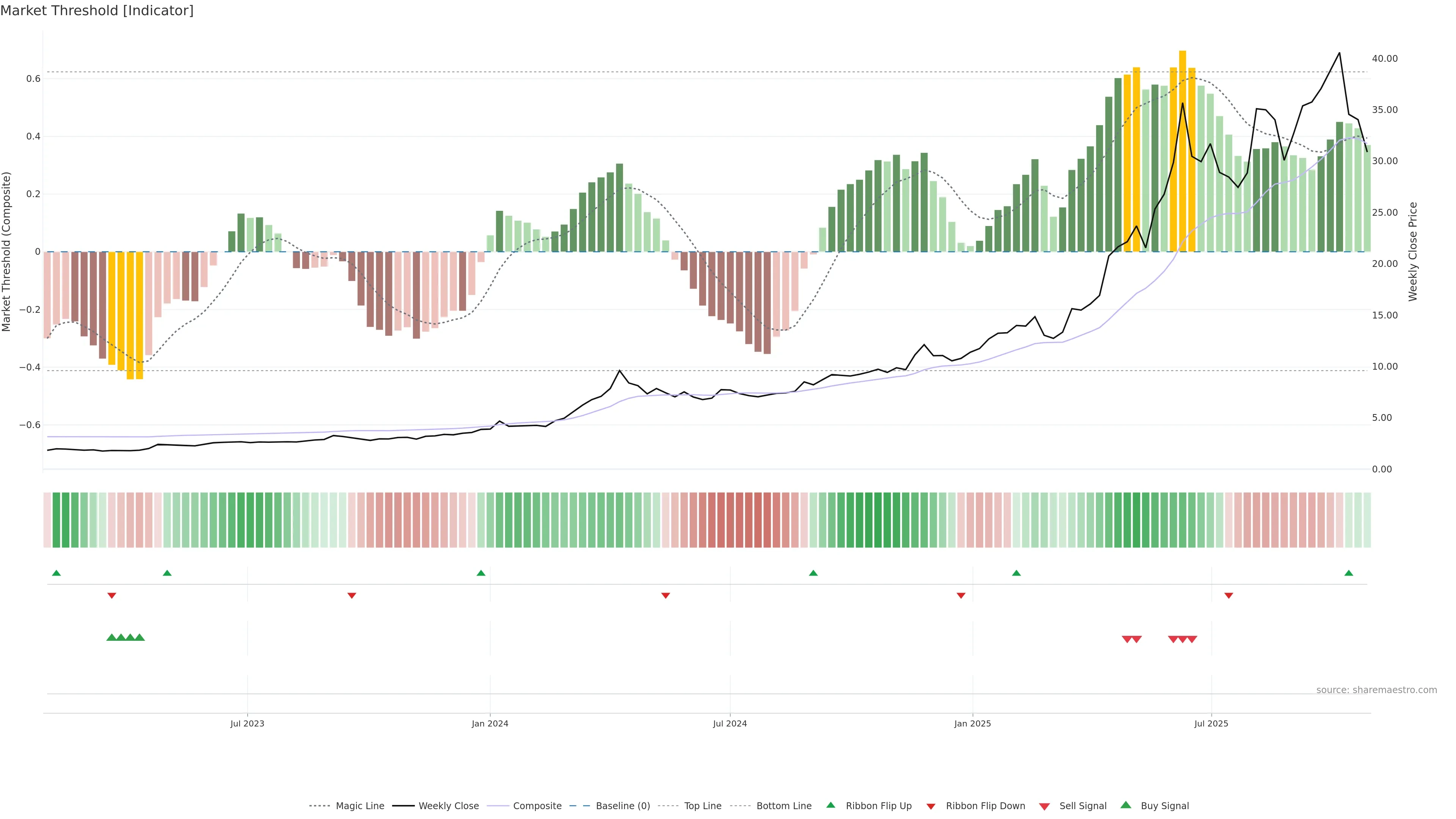Click Bottom Line legend entry
Image resolution: width=1456 pixels, height=819 pixels.
coord(783,806)
